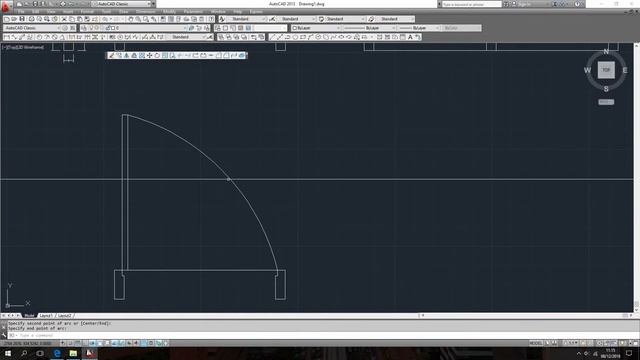Select the Erase tool in Modify toolbar
The width and height of the screenshot is (640, 360).
coord(111,55)
